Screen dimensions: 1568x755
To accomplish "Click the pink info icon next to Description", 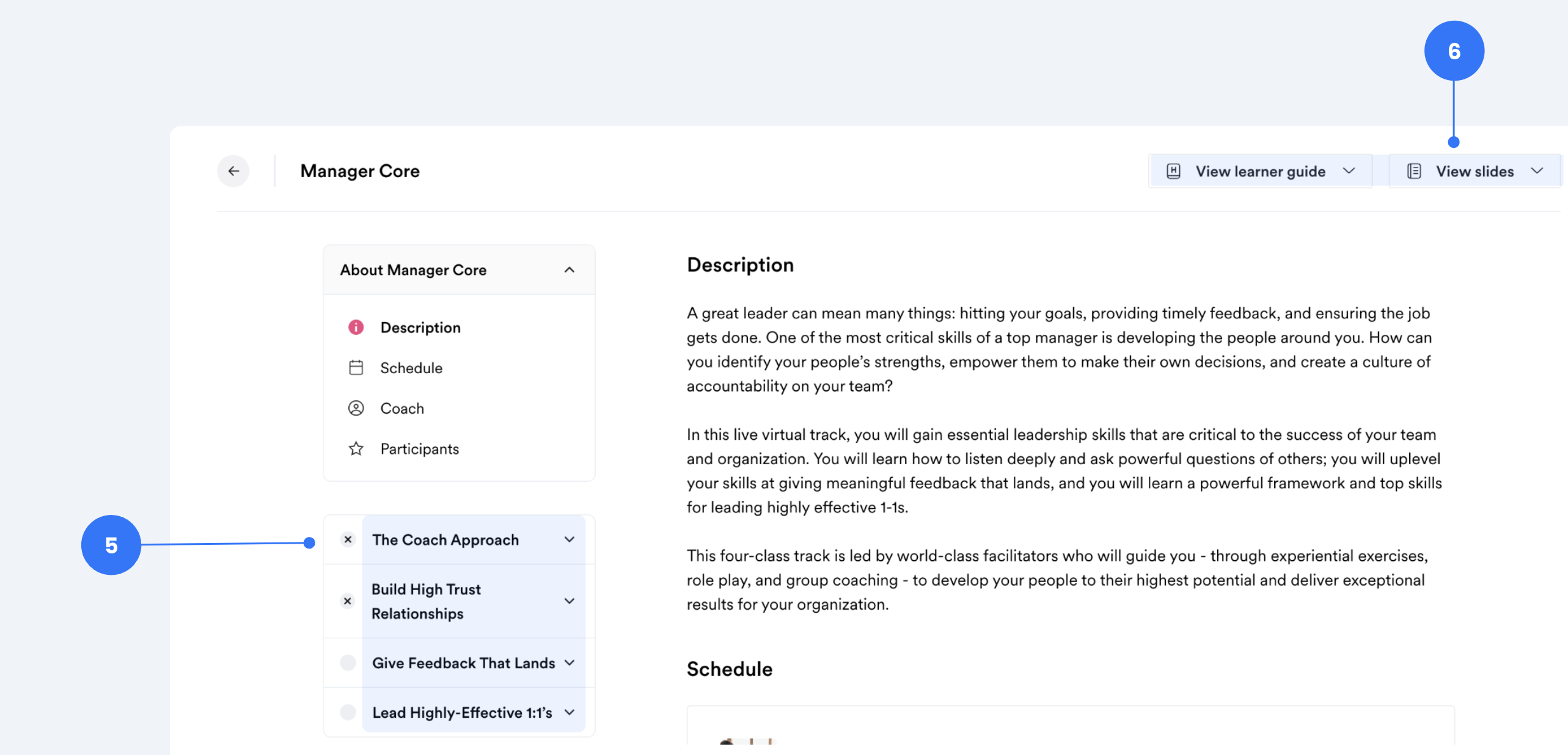I will click(356, 327).
